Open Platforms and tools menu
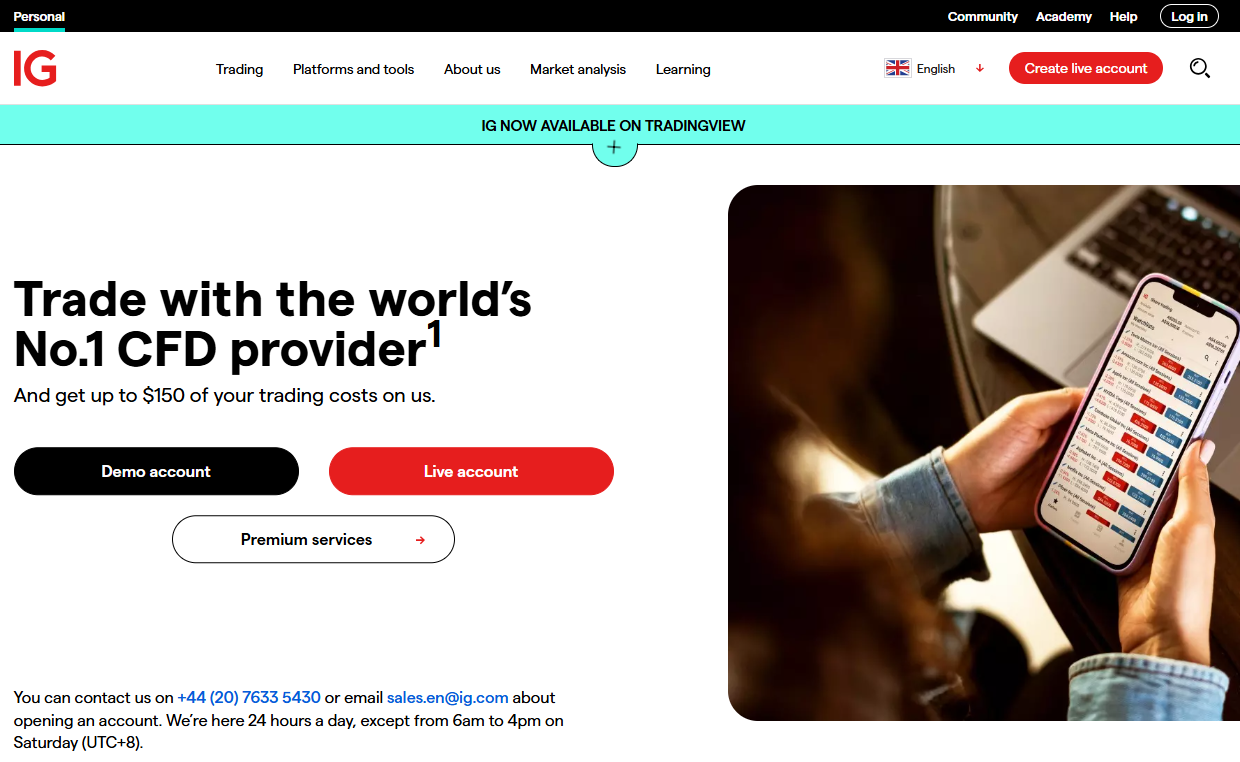Viewport: 1240px width, 762px height. (x=353, y=69)
